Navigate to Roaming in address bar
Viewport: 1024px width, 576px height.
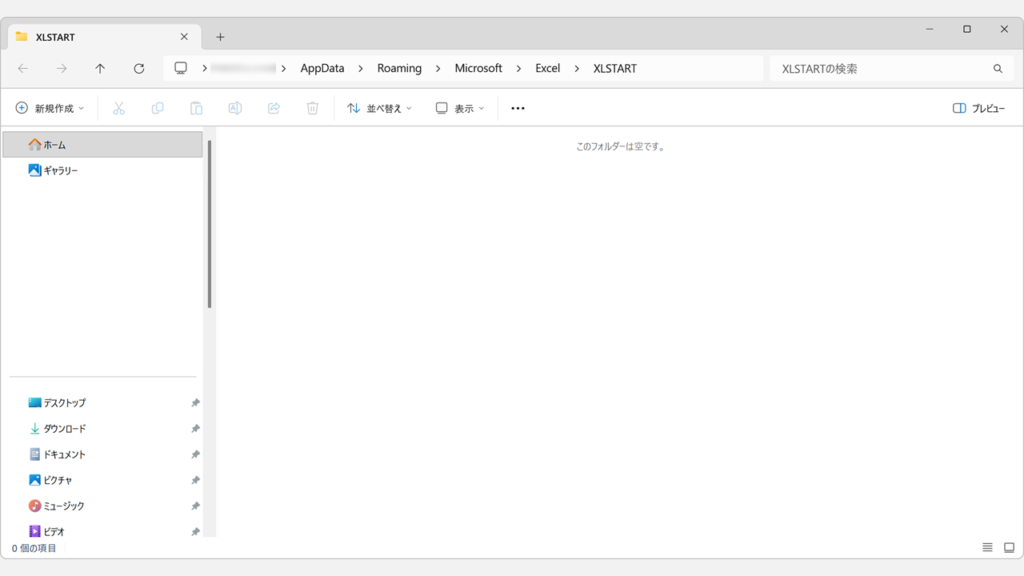[x=399, y=69]
